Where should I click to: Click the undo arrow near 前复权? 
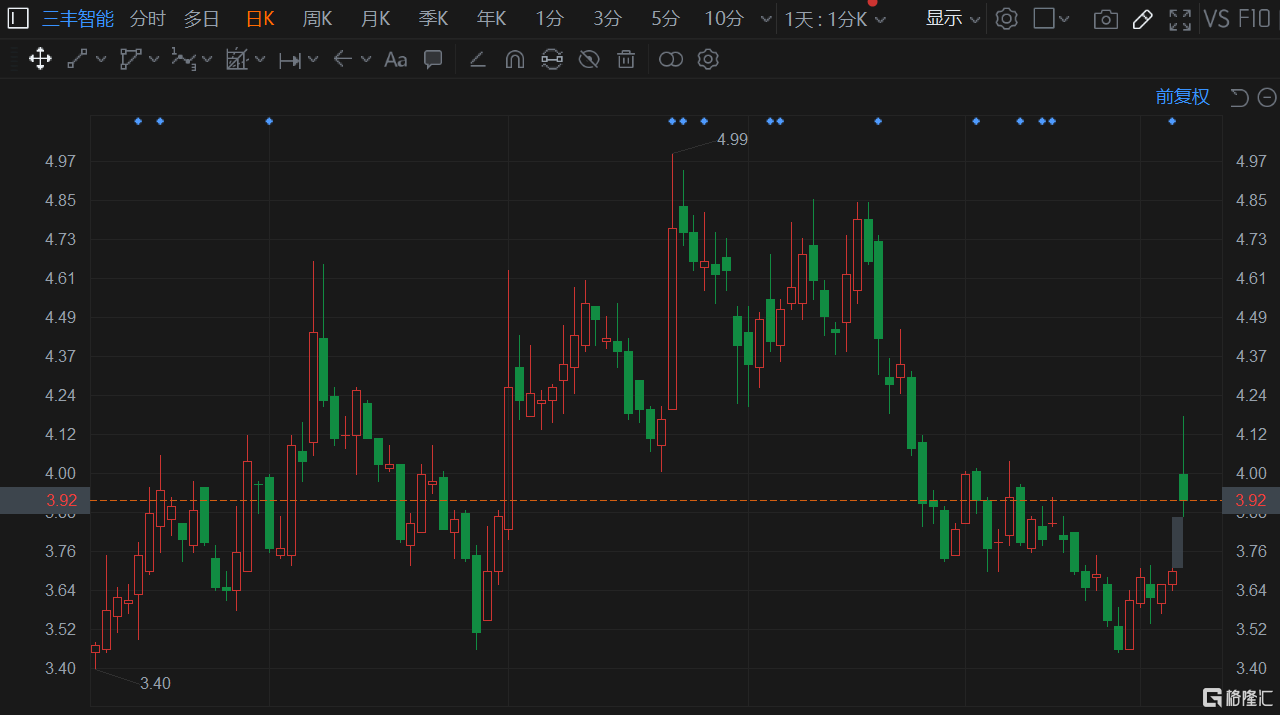coord(1240,97)
